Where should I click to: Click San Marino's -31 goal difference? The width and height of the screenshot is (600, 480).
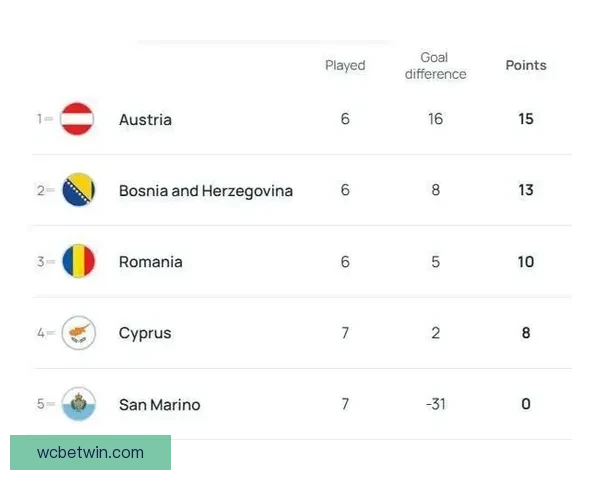435,404
